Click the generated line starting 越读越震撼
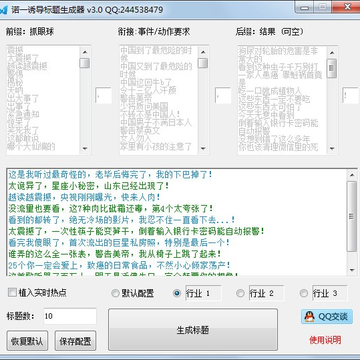Screen dimensions: 360x360 point(84,197)
